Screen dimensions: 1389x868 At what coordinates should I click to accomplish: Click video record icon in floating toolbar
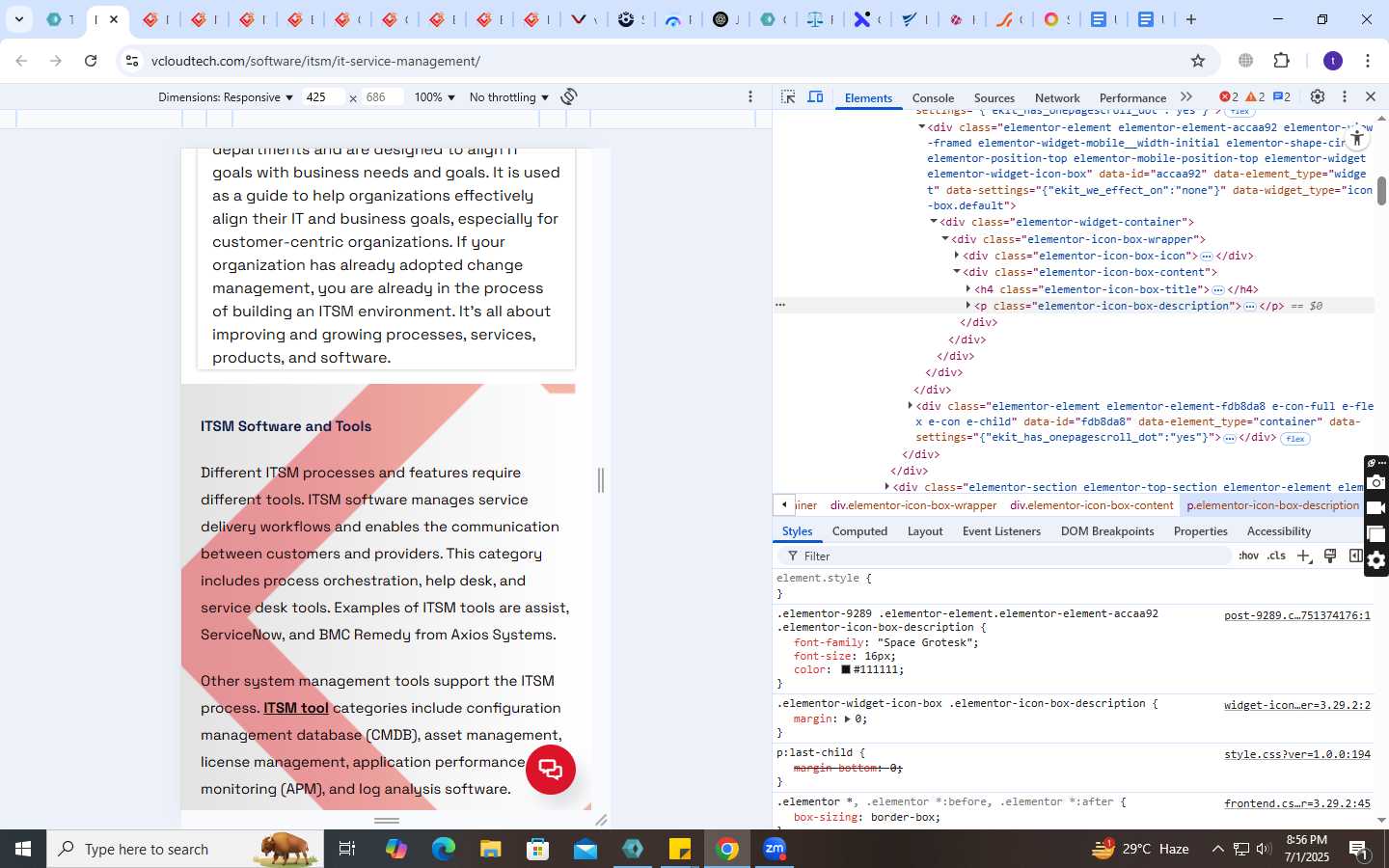click(1376, 508)
